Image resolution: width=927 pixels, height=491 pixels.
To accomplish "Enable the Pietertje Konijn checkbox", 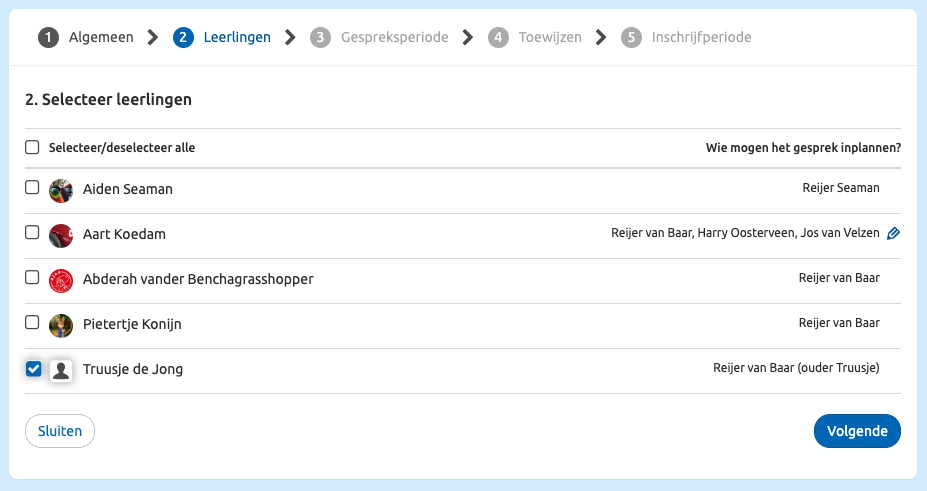I will pos(32,322).
